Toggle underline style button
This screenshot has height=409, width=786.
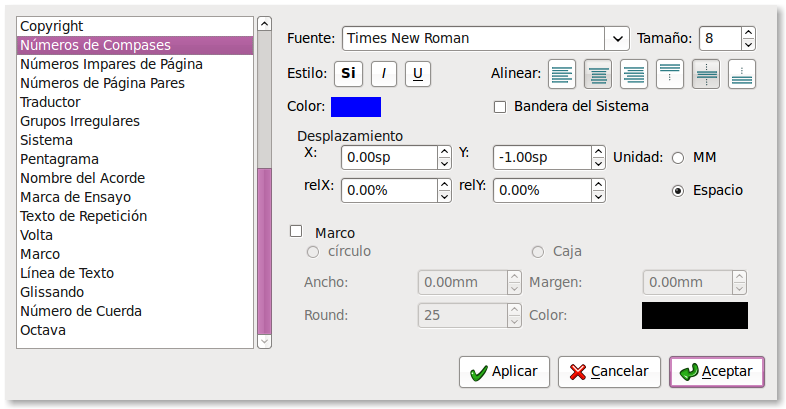[x=418, y=74]
